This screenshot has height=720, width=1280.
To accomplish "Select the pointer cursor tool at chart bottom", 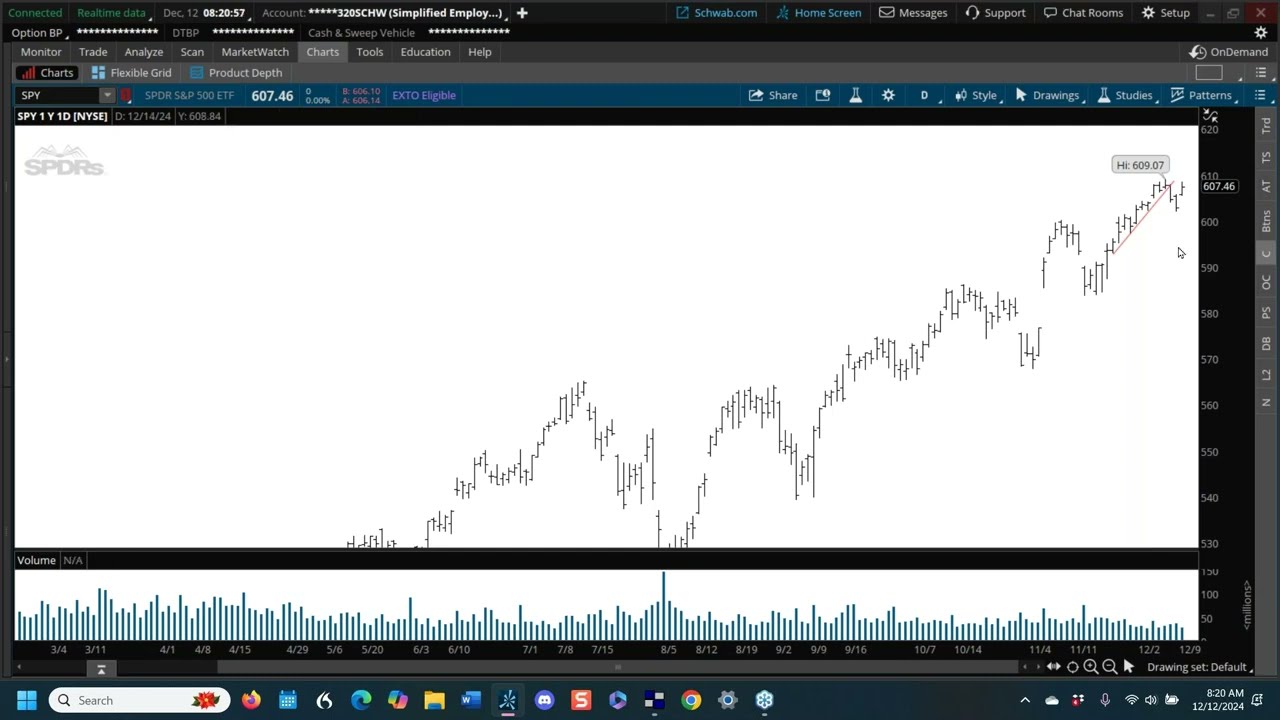I will pos(1129,667).
